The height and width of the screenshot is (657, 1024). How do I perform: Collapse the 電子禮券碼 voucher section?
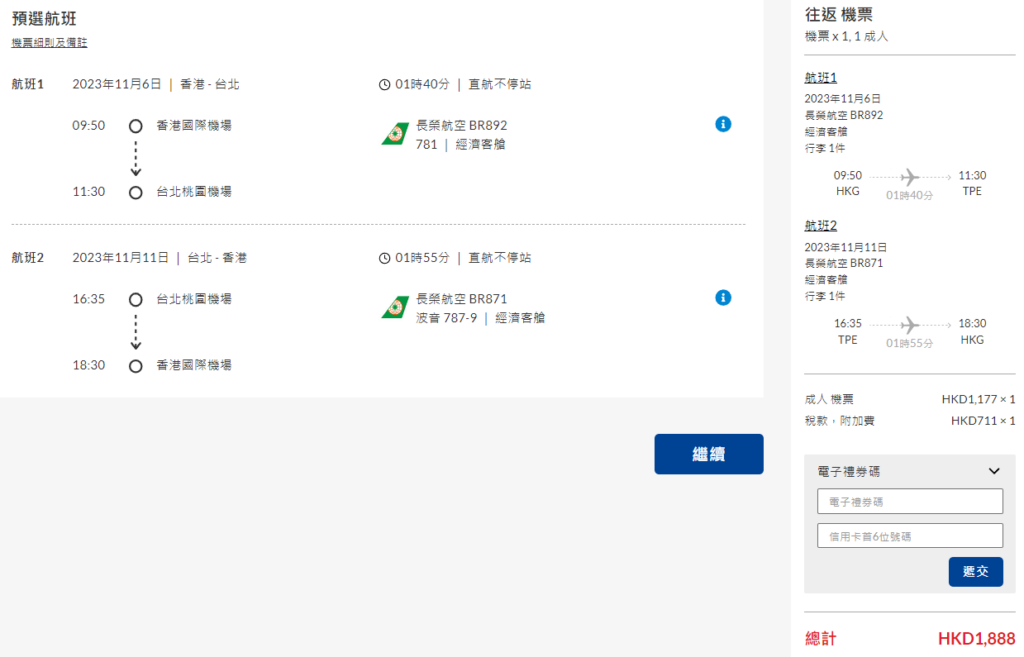994,471
